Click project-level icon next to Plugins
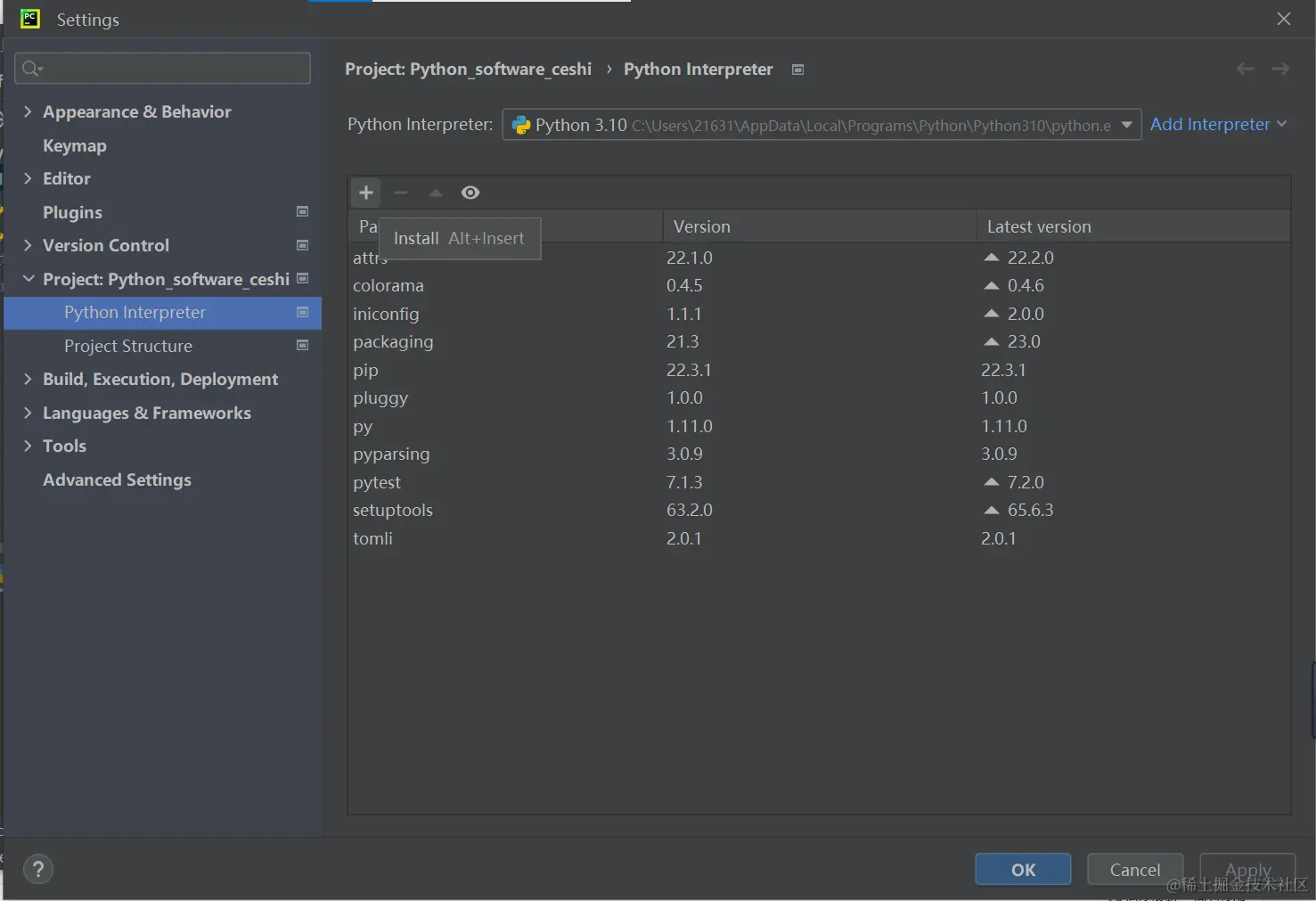 tap(302, 211)
